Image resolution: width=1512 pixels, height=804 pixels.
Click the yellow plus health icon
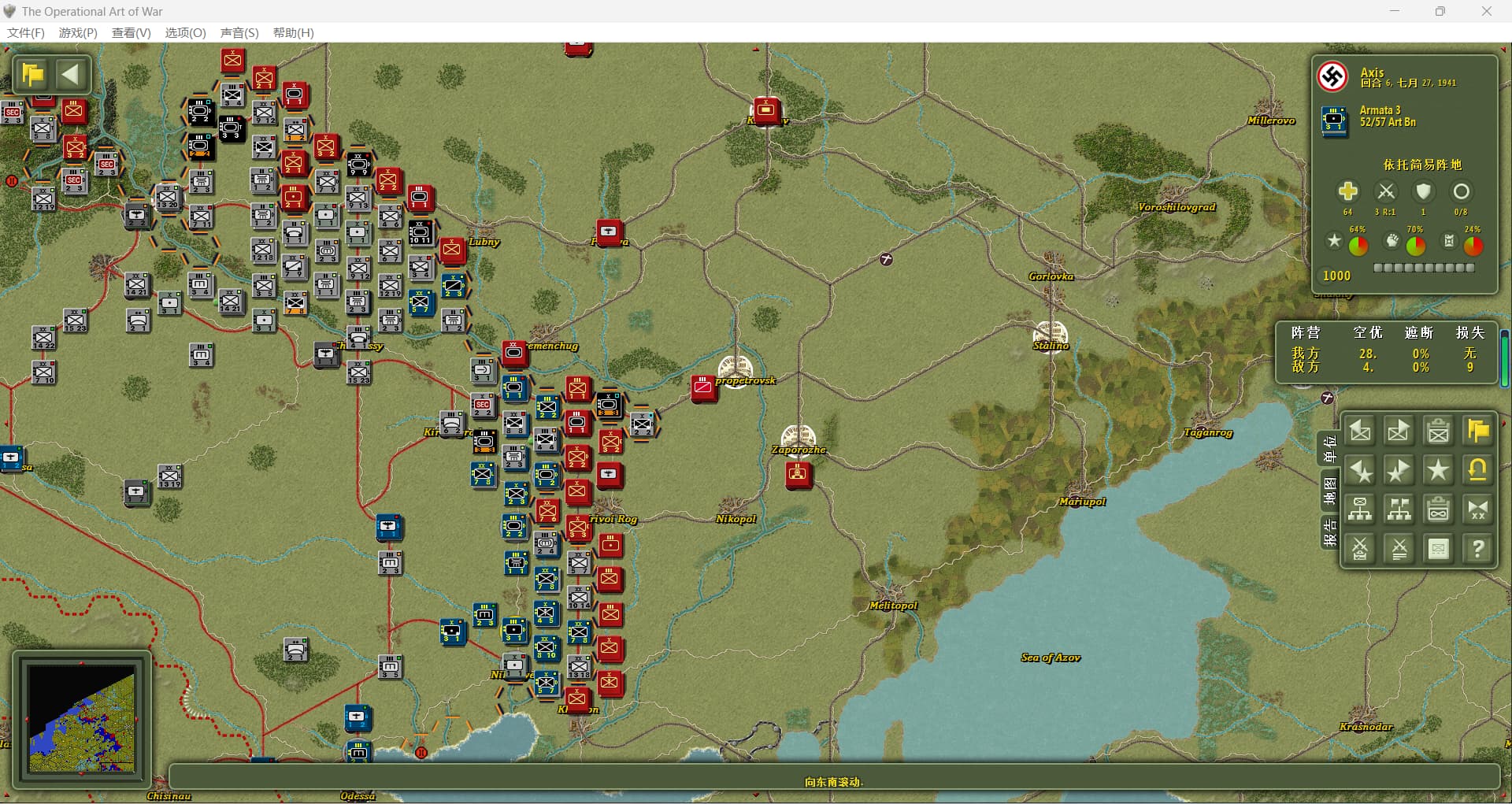tap(1347, 191)
